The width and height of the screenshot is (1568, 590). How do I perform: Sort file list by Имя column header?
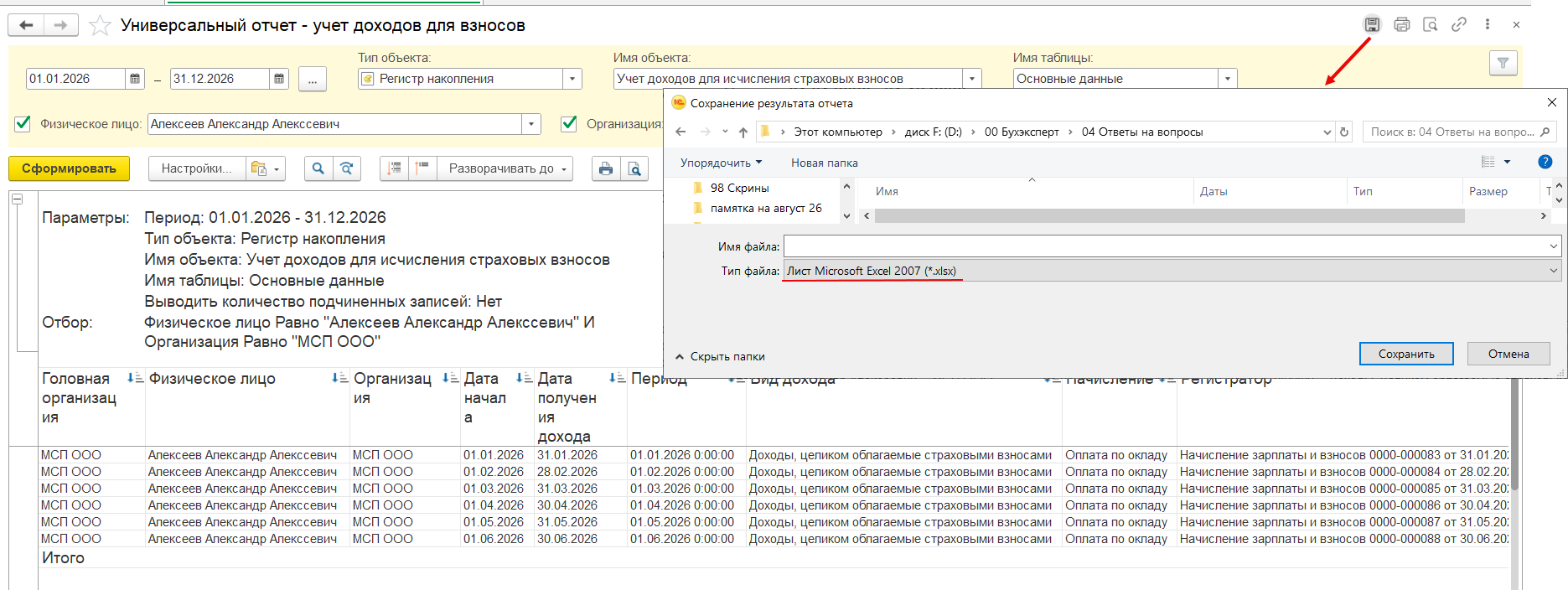[887, 191]
